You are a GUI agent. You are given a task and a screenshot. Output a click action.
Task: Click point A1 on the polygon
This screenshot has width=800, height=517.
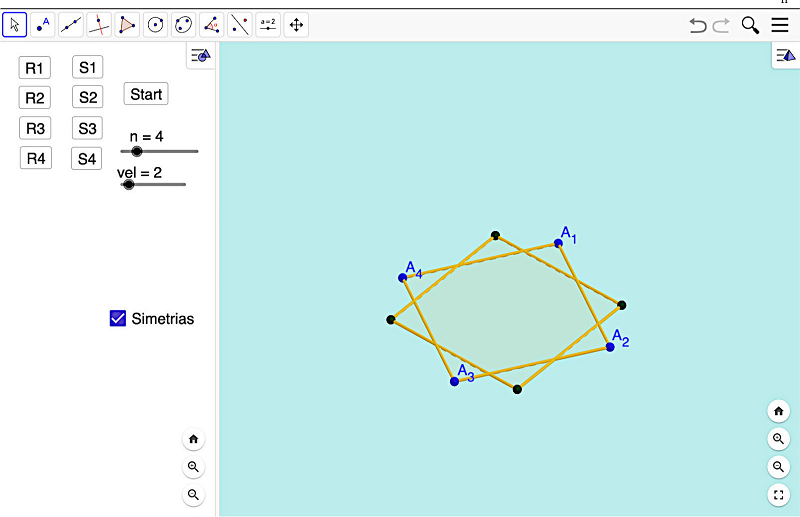coord(559,243)
